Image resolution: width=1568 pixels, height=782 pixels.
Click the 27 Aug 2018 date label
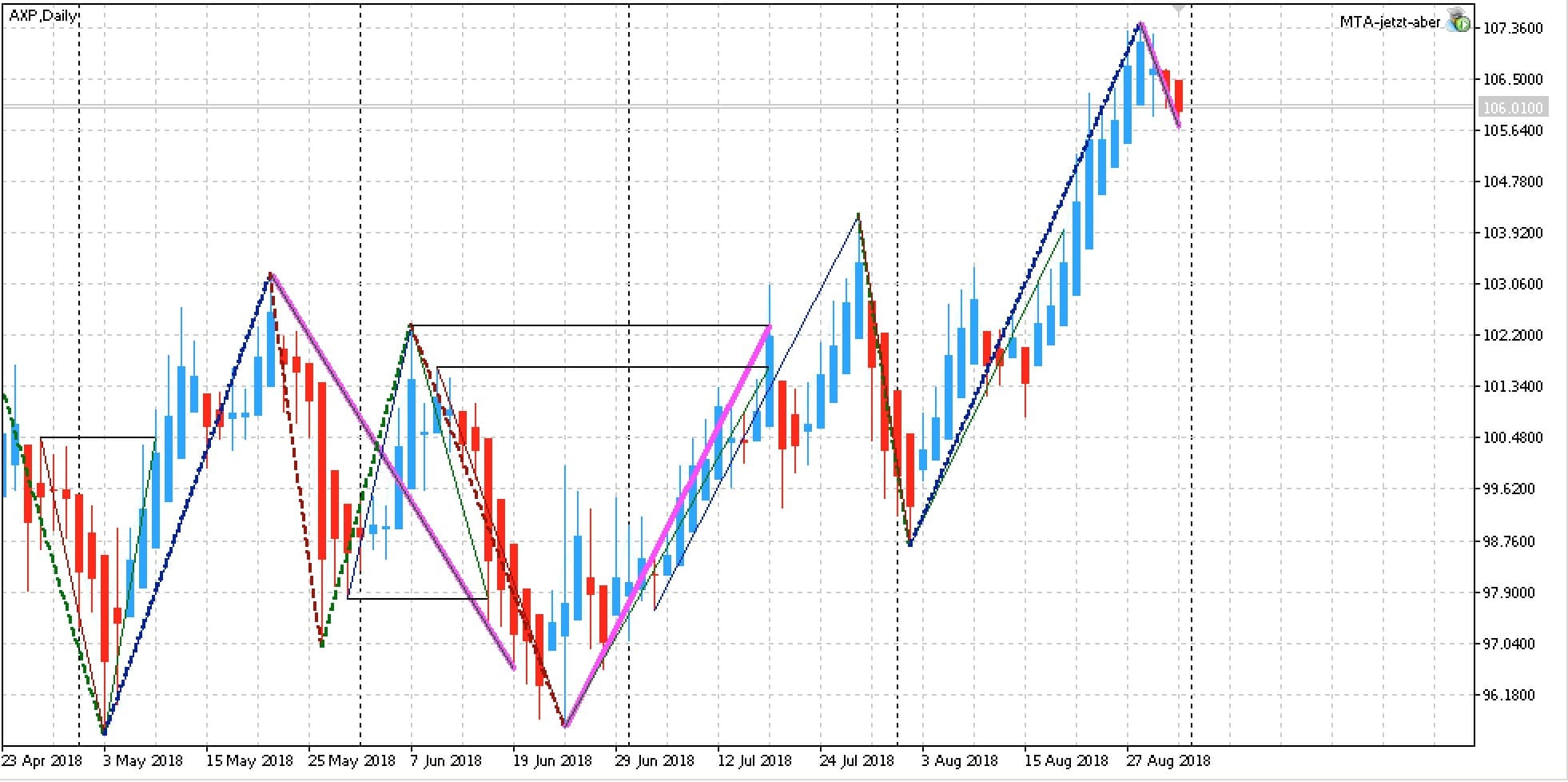1168,760
